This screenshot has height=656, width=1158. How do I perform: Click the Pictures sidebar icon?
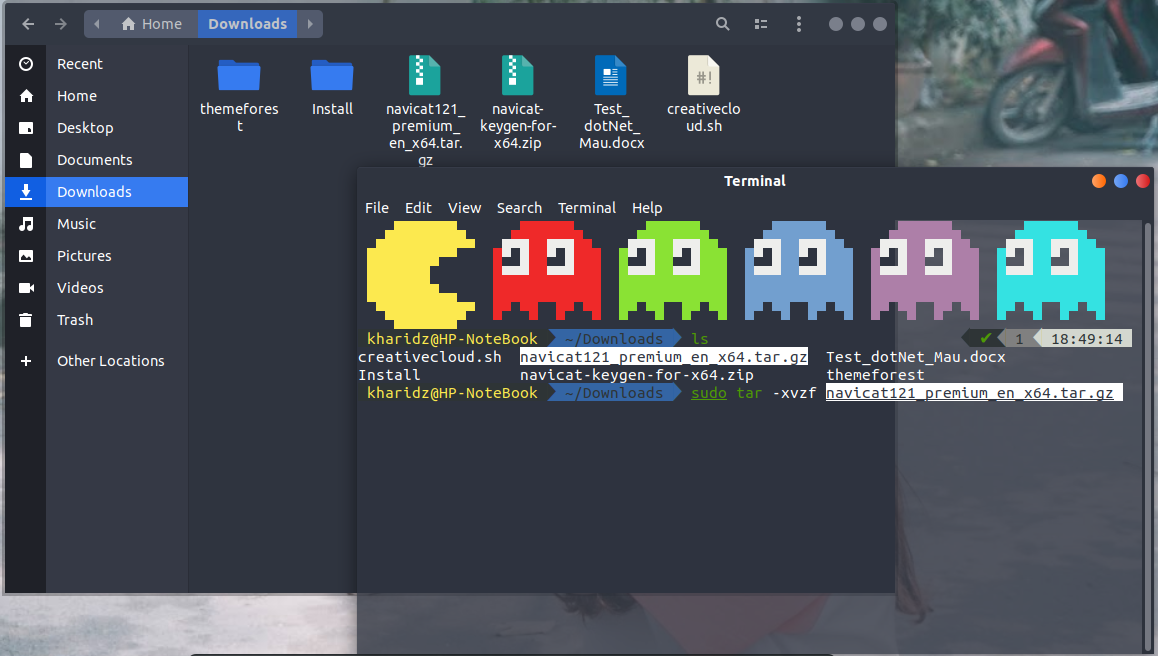click(26, 256)
